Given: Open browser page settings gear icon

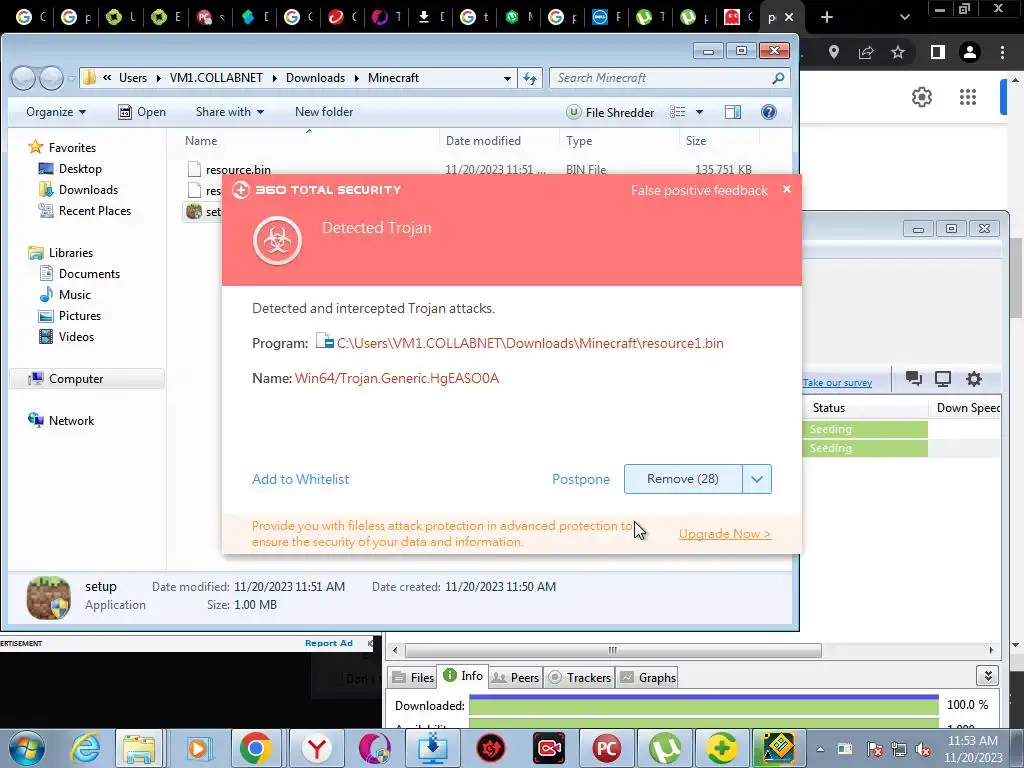Looking at the screenshot, I should tap(921, 97).
